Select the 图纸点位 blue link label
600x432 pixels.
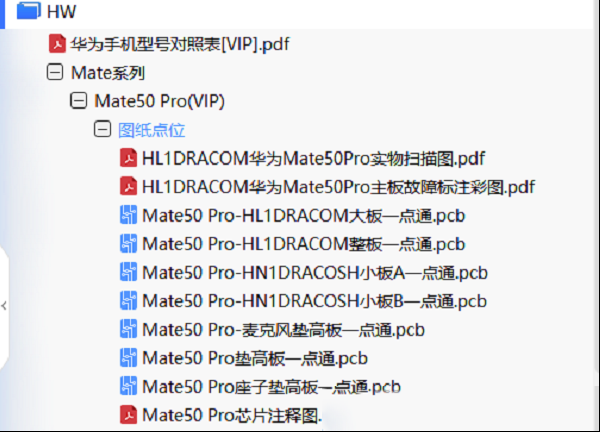(152, 130)
